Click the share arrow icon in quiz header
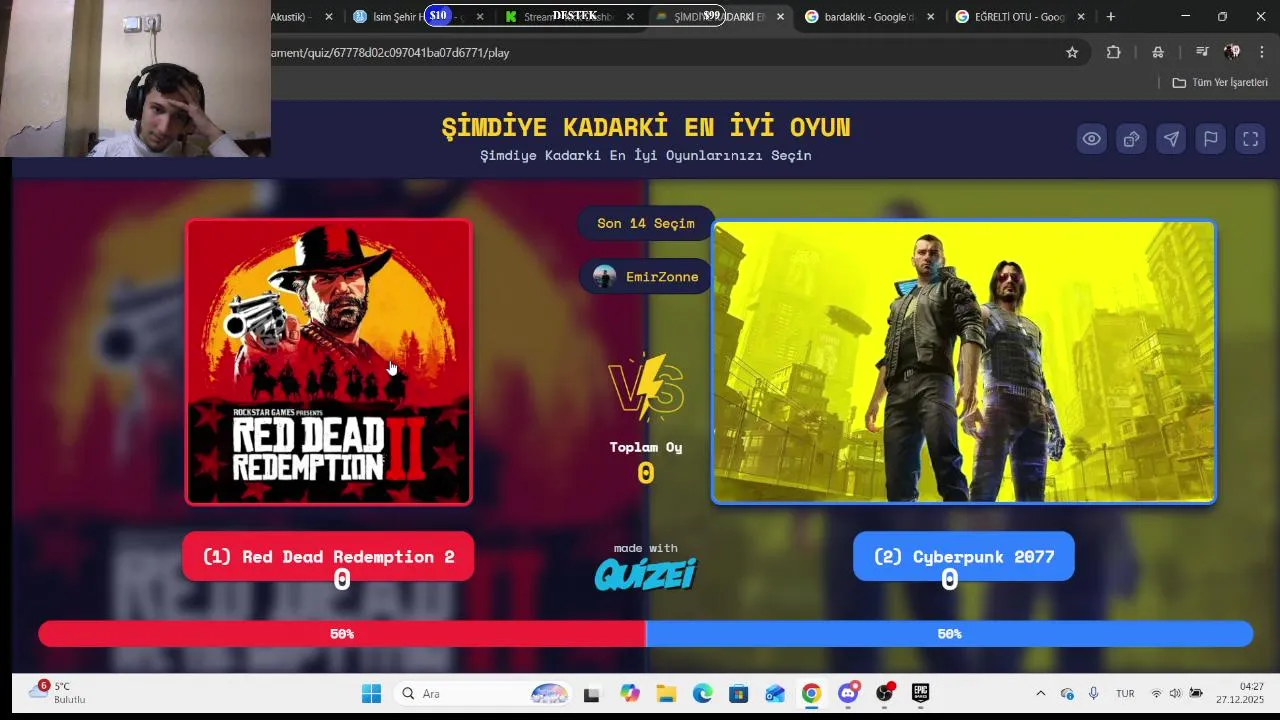This screenshot has height=720, width=1280. [x=1131, y=139]
